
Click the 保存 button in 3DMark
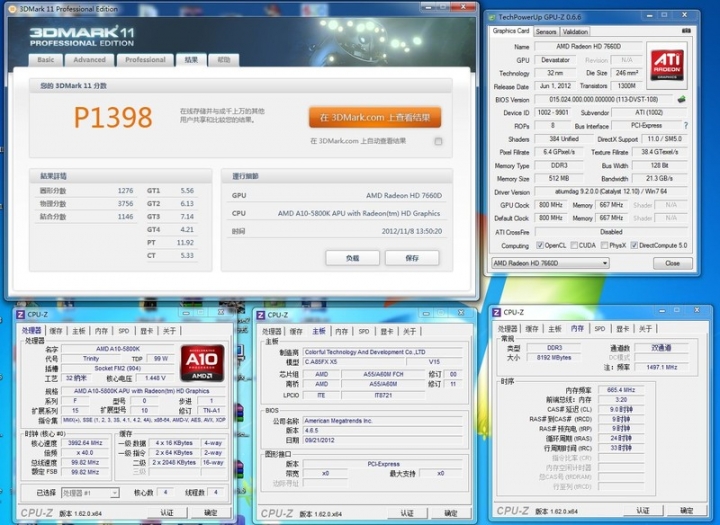412,258
